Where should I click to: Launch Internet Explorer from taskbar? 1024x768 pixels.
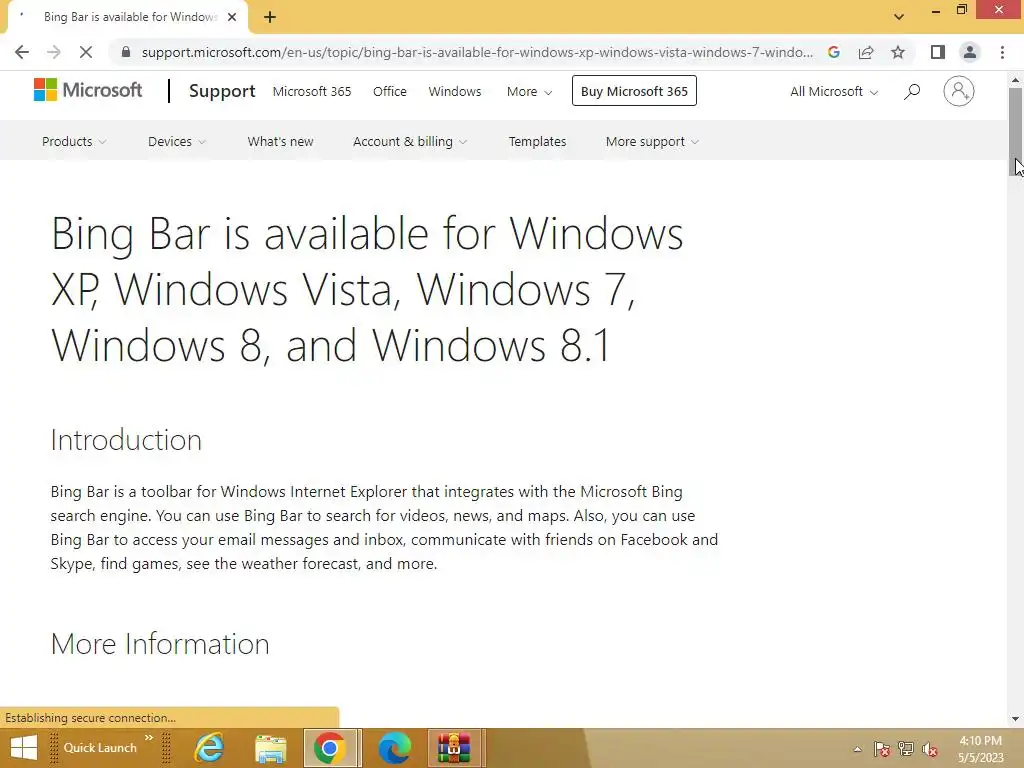[x=209, y=748]
